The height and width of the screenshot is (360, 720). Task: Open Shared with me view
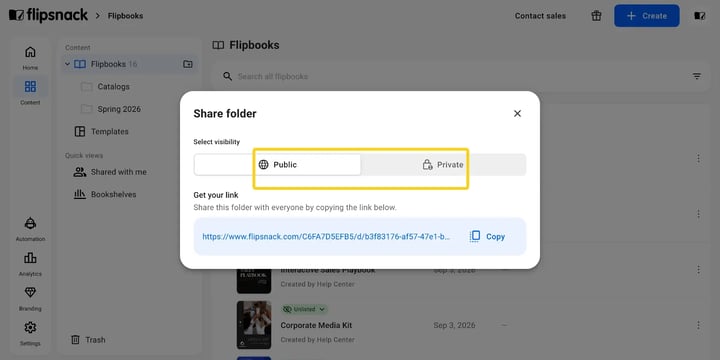point(110,172)
